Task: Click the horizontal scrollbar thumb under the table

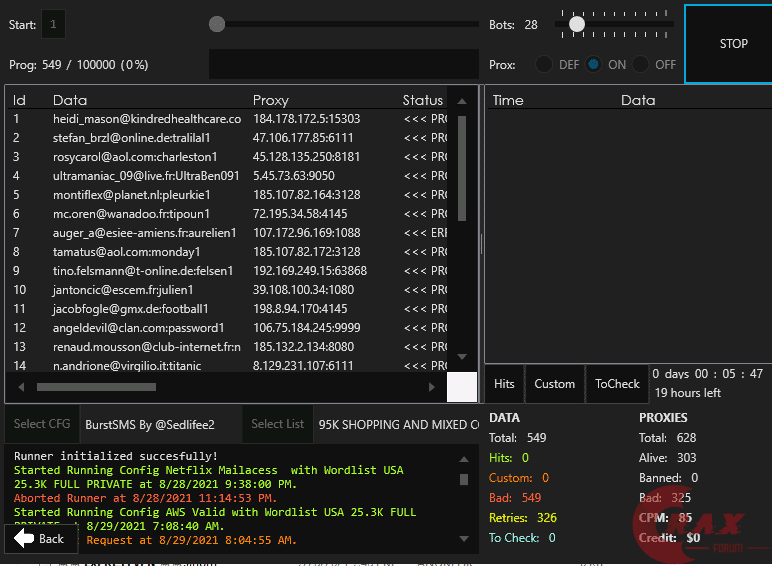Action: click(96, 387)
